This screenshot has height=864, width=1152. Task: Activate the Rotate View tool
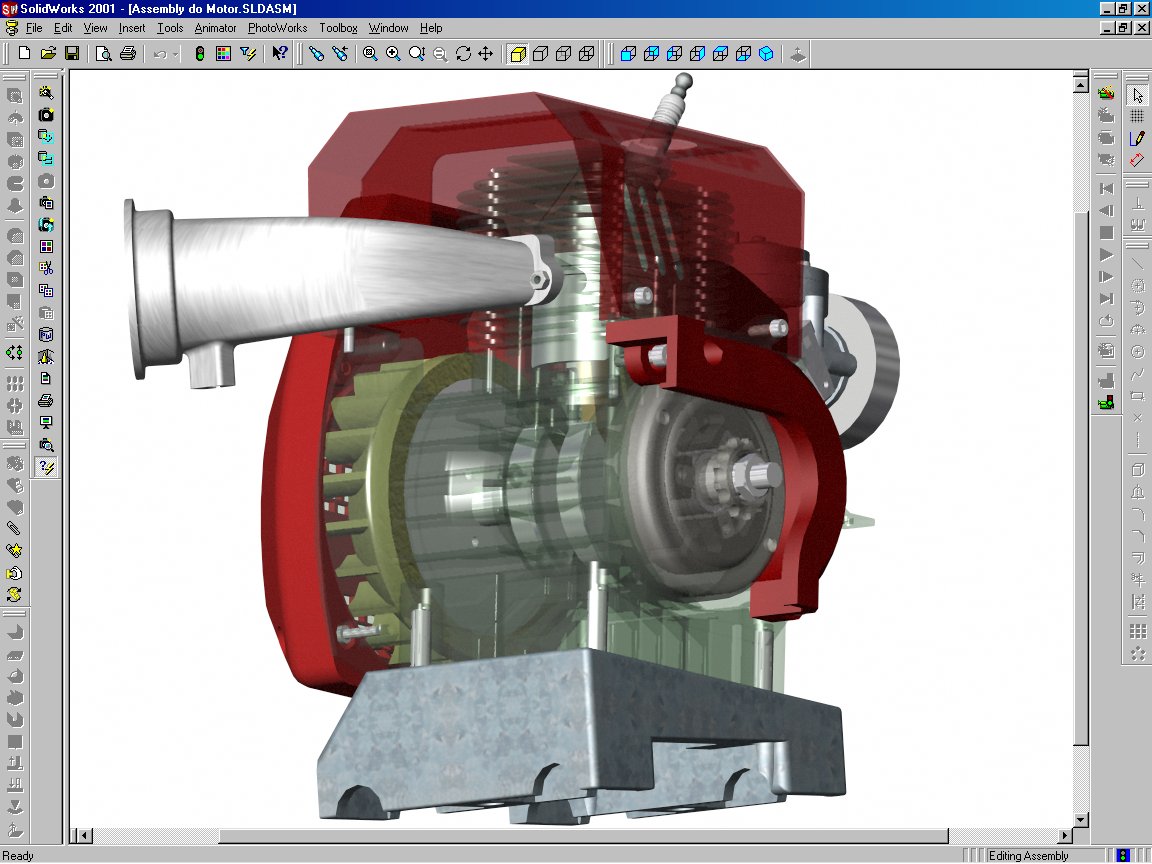[x=463, y=54]
